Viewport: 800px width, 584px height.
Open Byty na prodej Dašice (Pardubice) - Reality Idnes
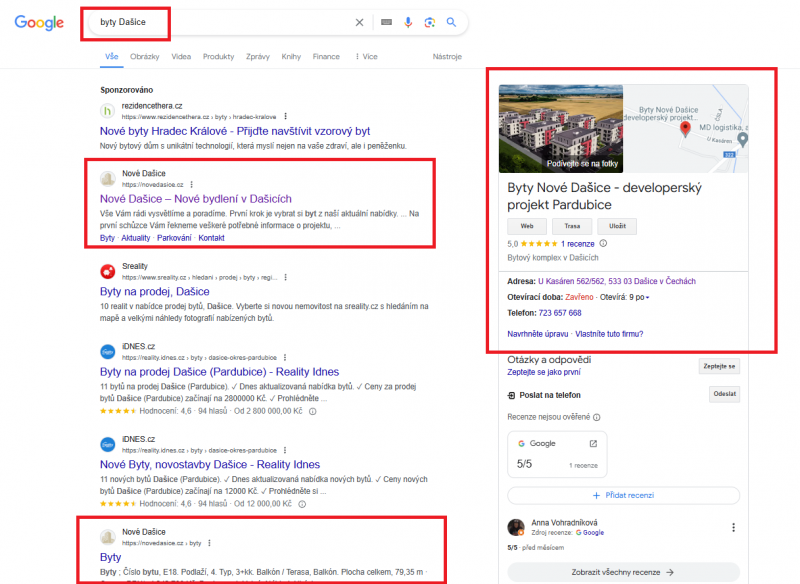[219, 372]
